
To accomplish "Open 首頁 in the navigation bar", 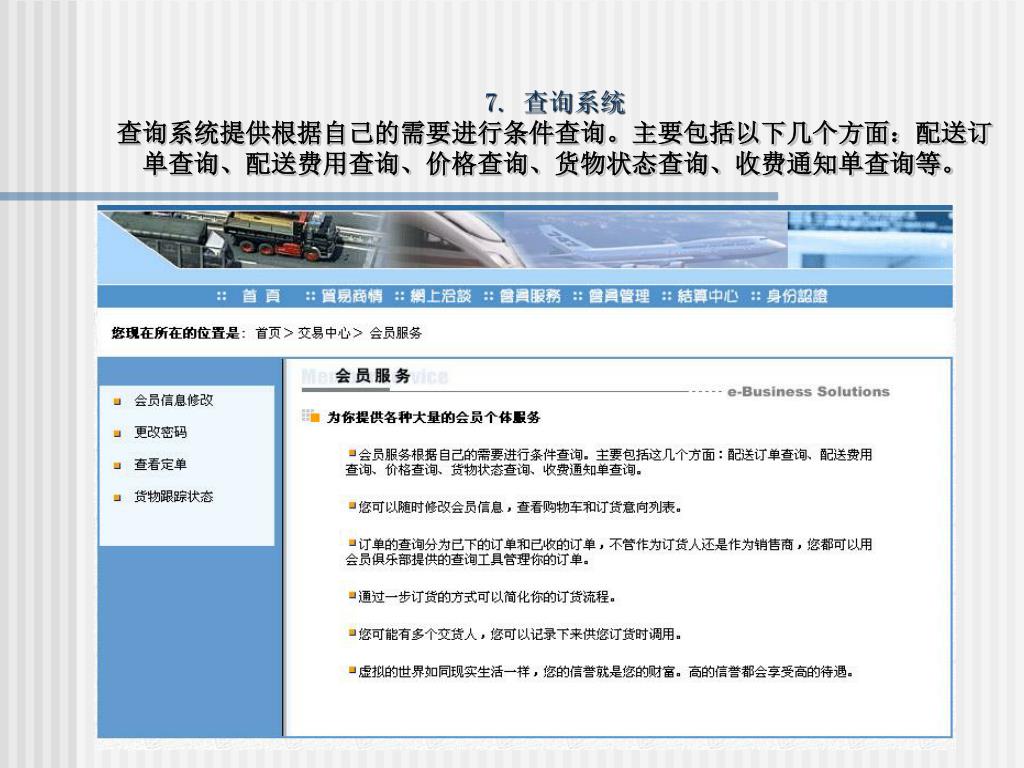I will (x=261, y=296).
